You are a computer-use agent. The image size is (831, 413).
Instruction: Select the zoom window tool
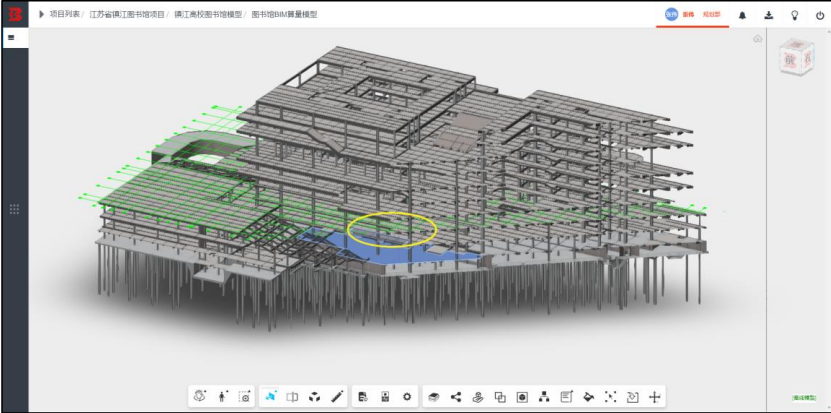pyautogui.click(x=244, y=396)
